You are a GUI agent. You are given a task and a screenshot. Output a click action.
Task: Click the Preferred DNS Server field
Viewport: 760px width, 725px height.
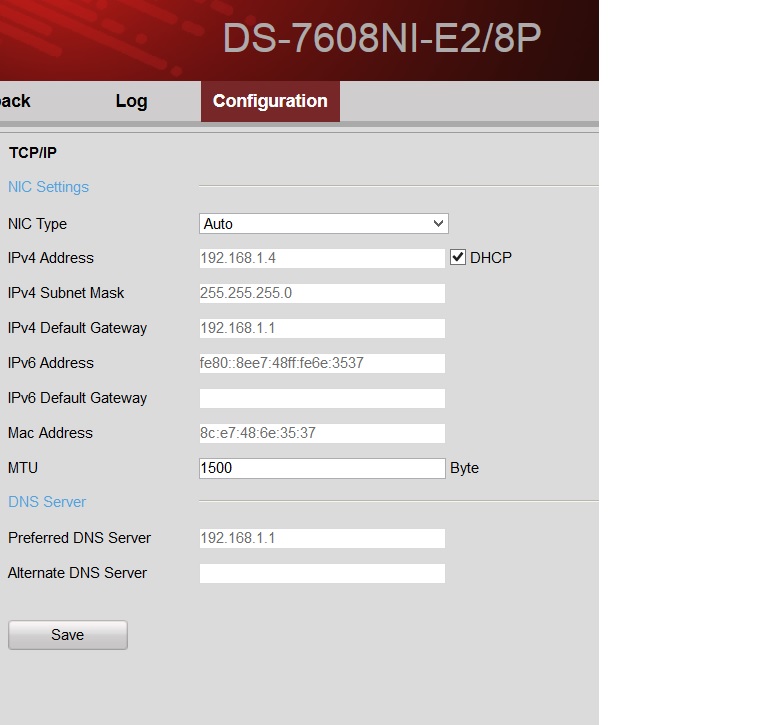pos(322,538)
